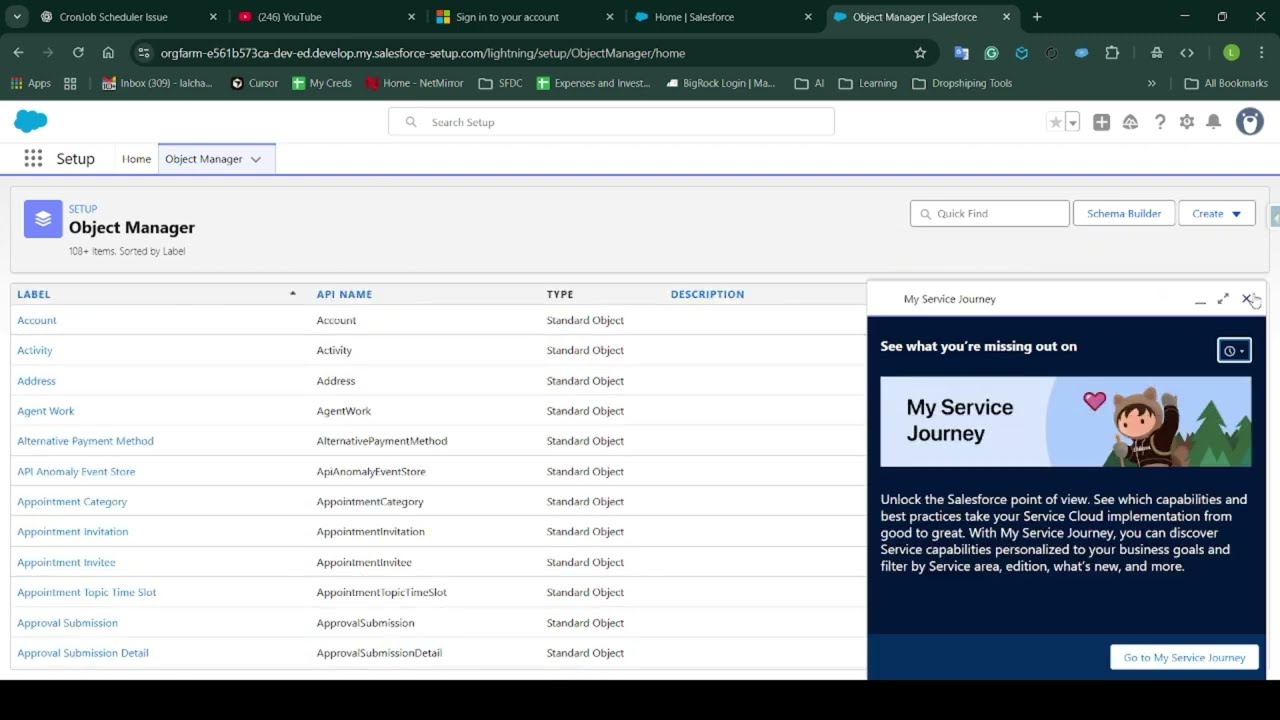Image resolution: width=1280 pixels, height=720 pixels.
Task: Open the Chrome extensions puzzle icon
Action: (1112, 53)
